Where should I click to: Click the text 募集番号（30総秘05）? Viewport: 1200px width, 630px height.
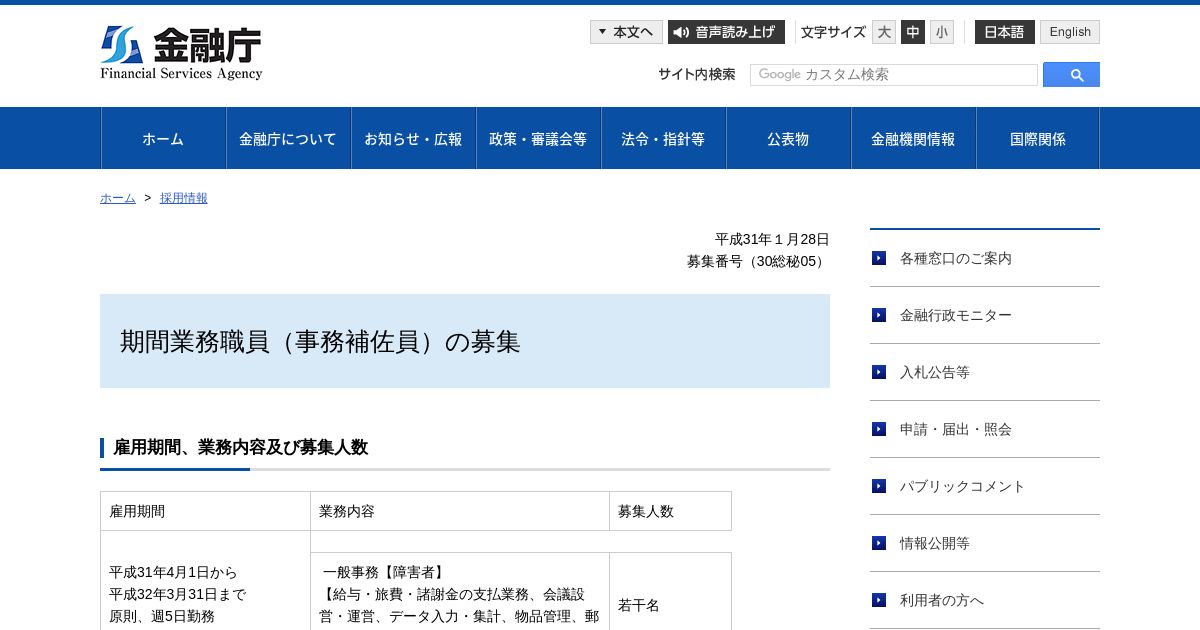point(758,261)
